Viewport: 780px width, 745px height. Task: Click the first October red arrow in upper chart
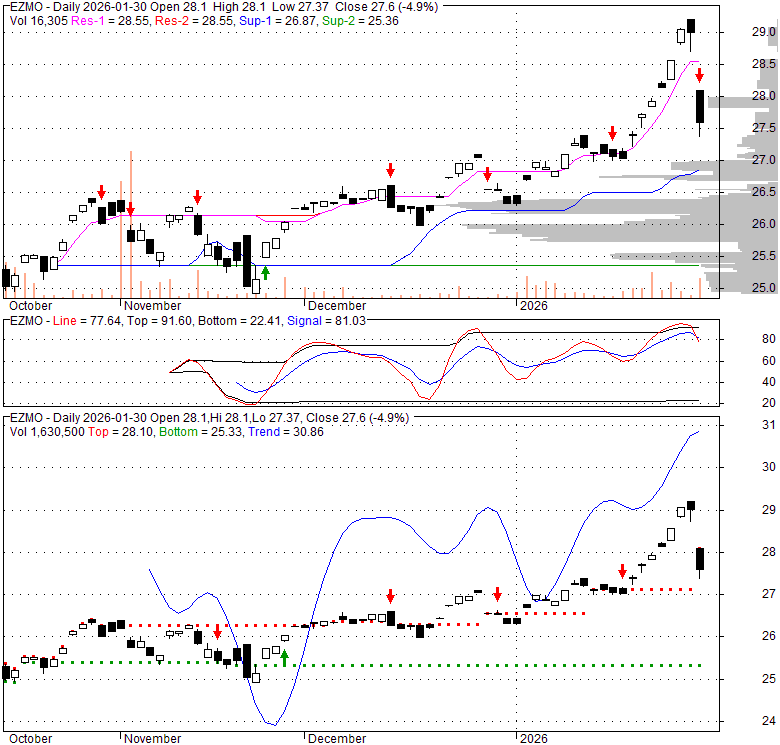(101, 192)
